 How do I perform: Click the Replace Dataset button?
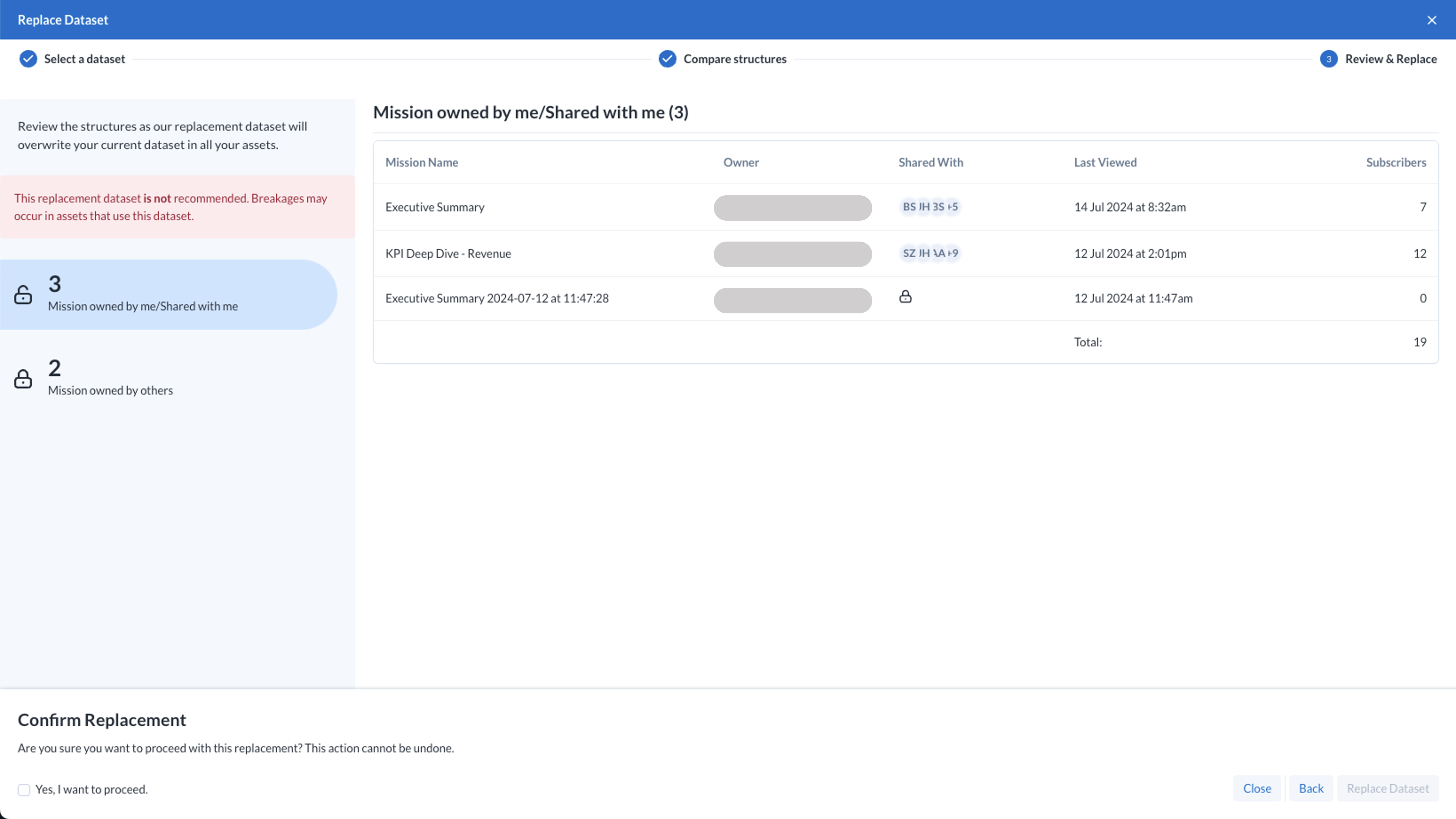coord(1387,789)
